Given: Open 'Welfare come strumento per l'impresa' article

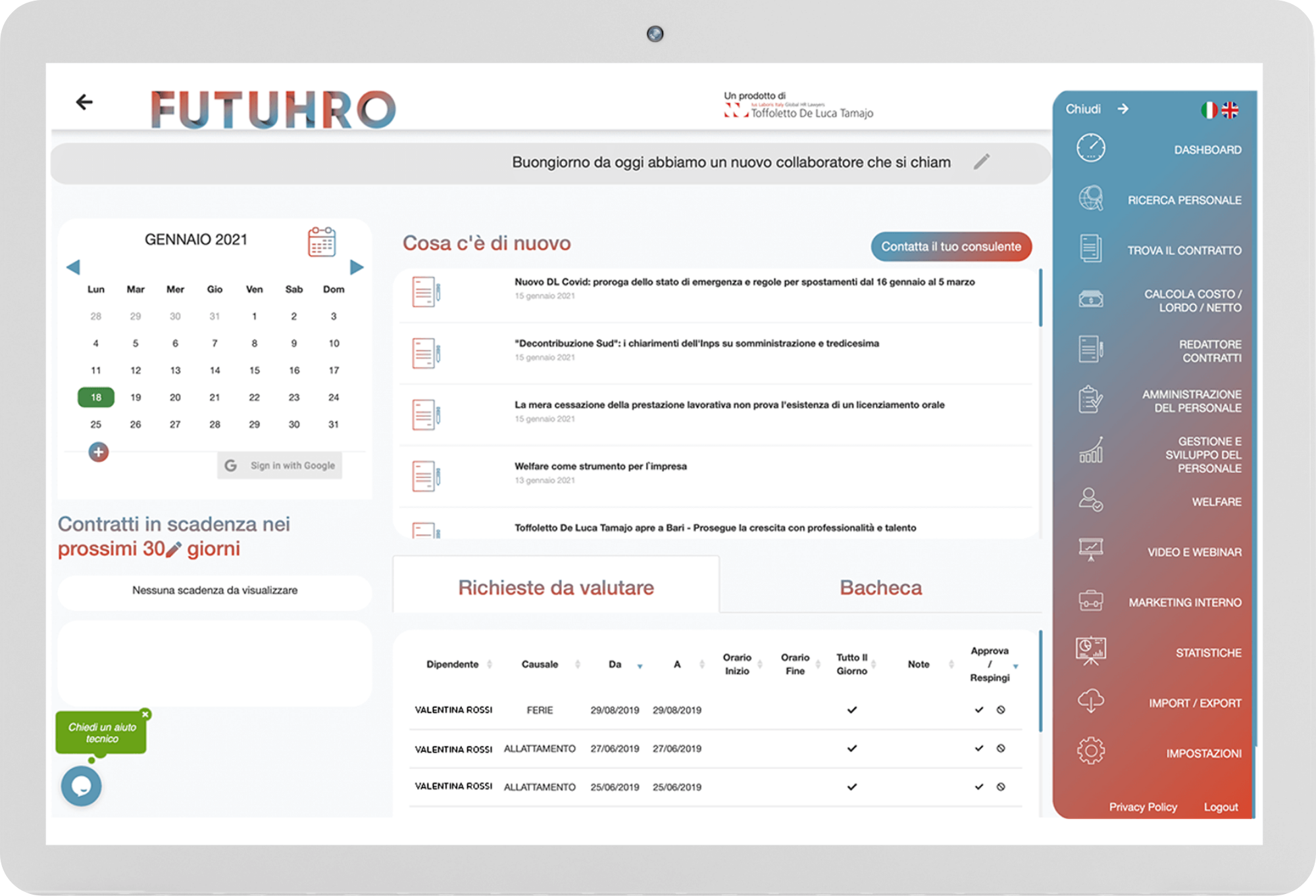Looking at the screenshot, I should (600, 466).
